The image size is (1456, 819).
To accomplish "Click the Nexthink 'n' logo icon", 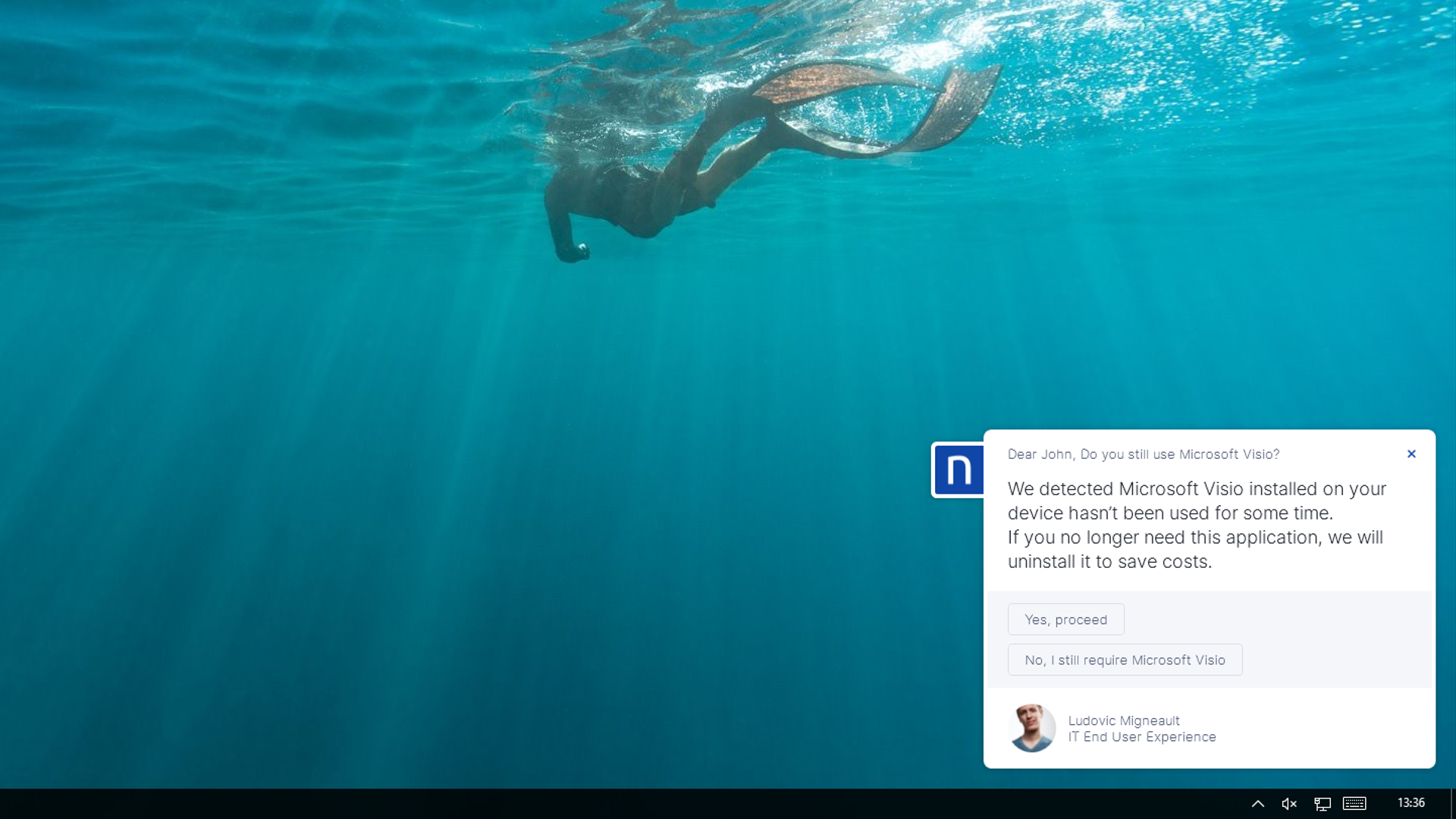I will pos(959,470).
